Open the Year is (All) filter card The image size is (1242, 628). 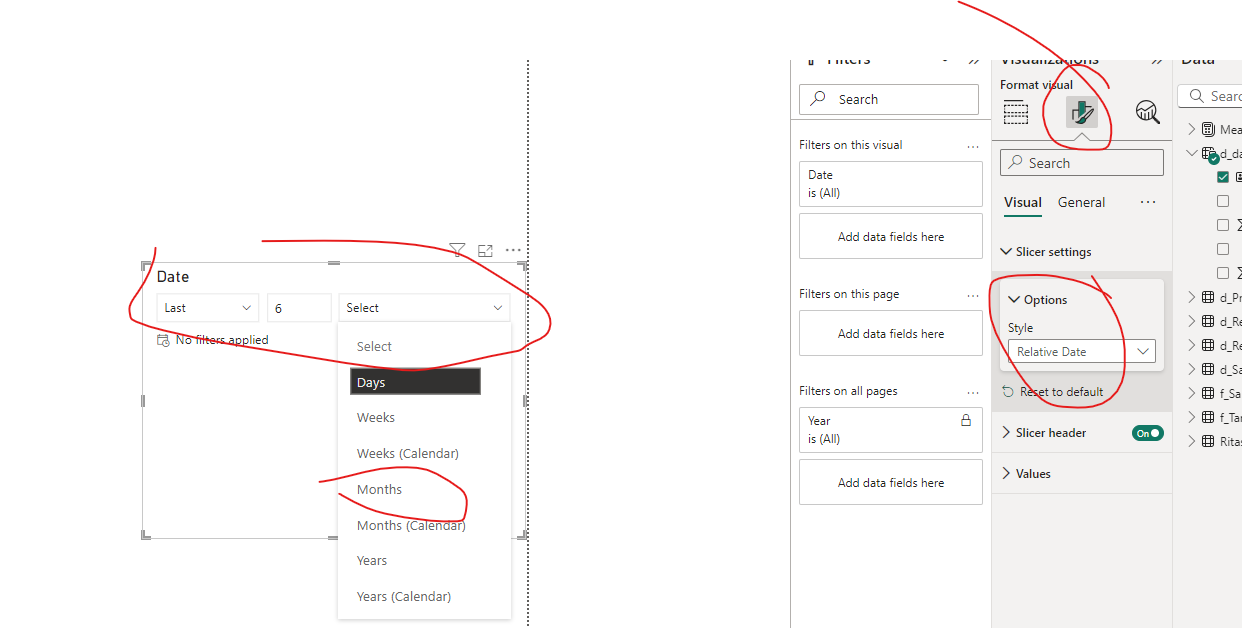pos(891,430)
